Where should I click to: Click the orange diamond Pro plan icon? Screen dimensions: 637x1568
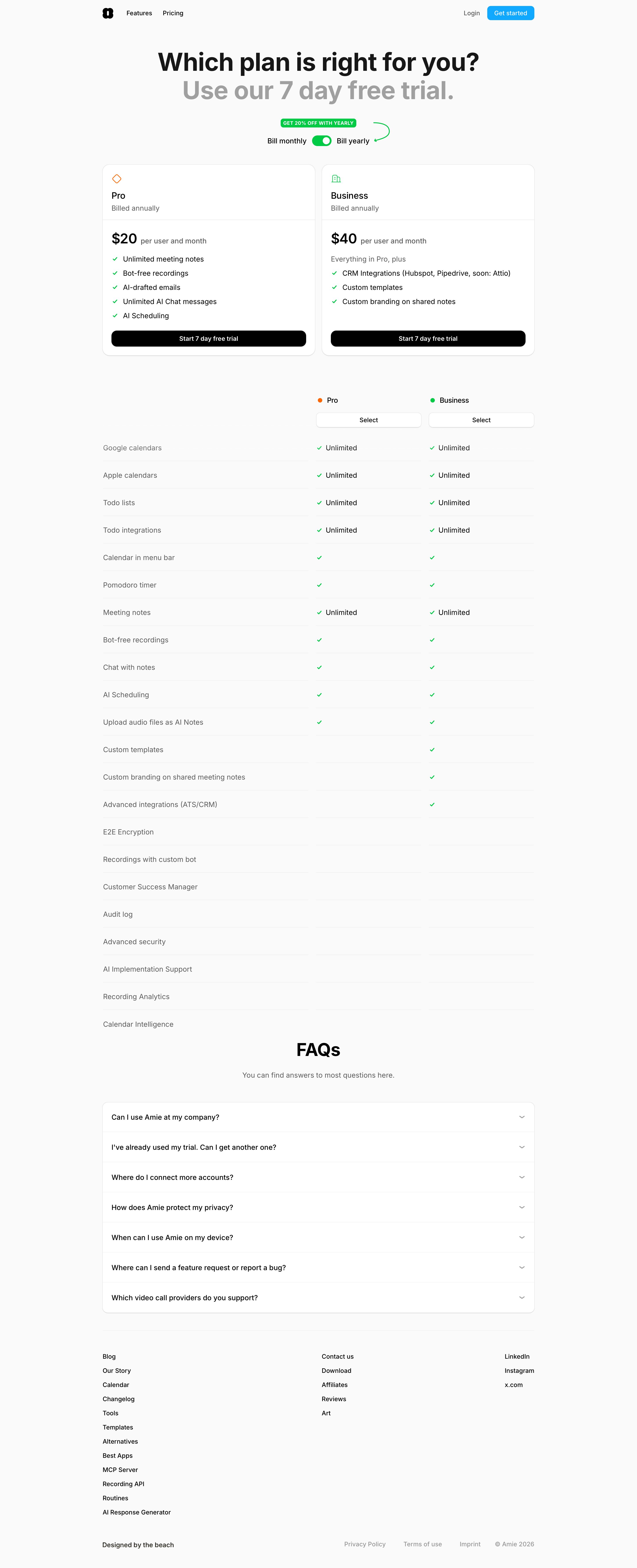(x=117, y=179)
